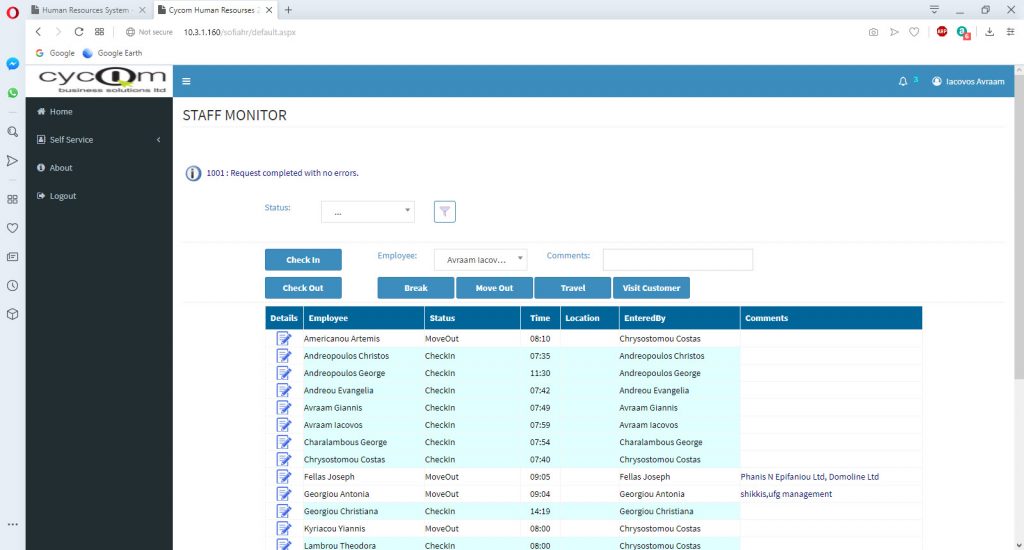Open details icon for Americanou Artemis row
This screenshot has width=1024, height=550.
click(x=283, y=338)
